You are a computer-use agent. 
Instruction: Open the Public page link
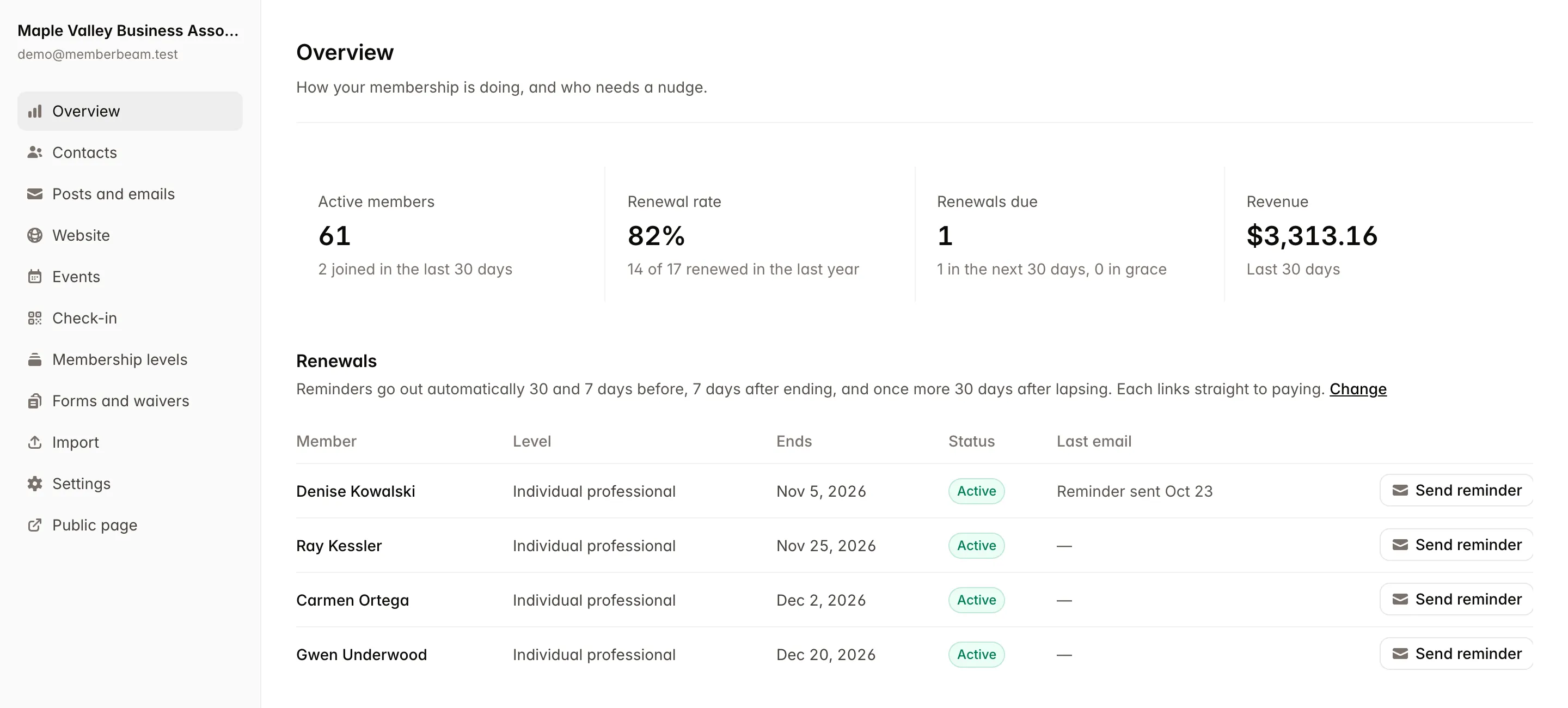point(130,526)
